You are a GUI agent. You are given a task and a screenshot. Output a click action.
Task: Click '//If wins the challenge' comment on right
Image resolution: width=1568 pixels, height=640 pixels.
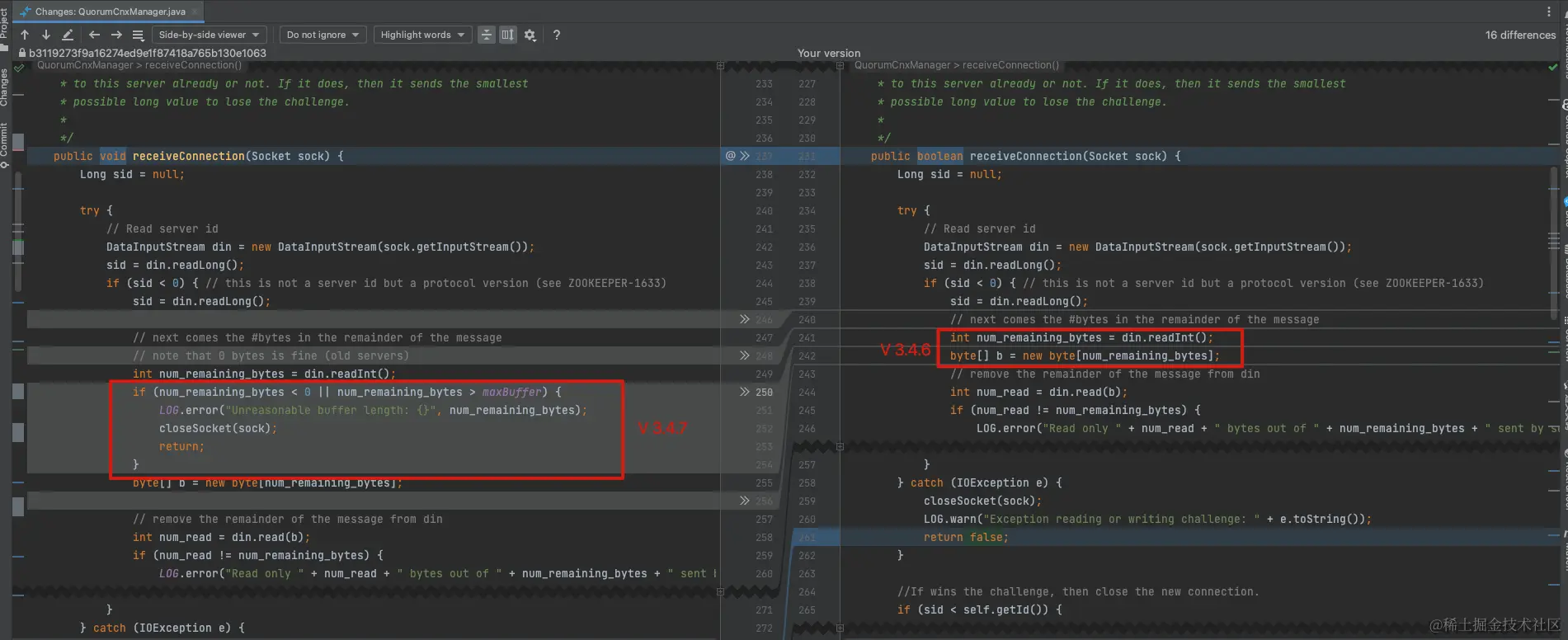(1078, 591)
